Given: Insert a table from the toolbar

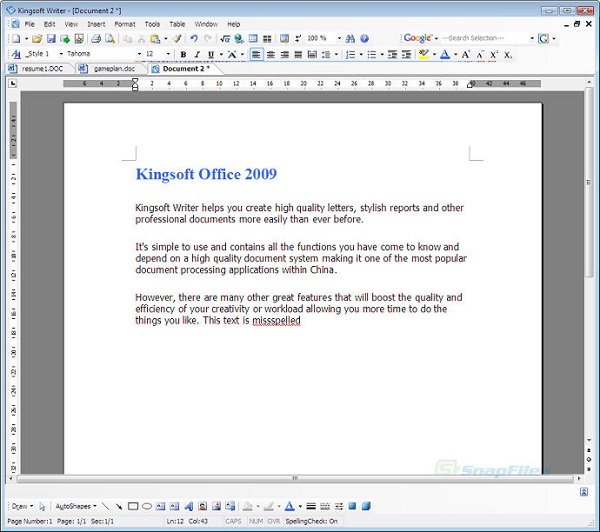Looking at the screenshot, I should coord(253,39).
